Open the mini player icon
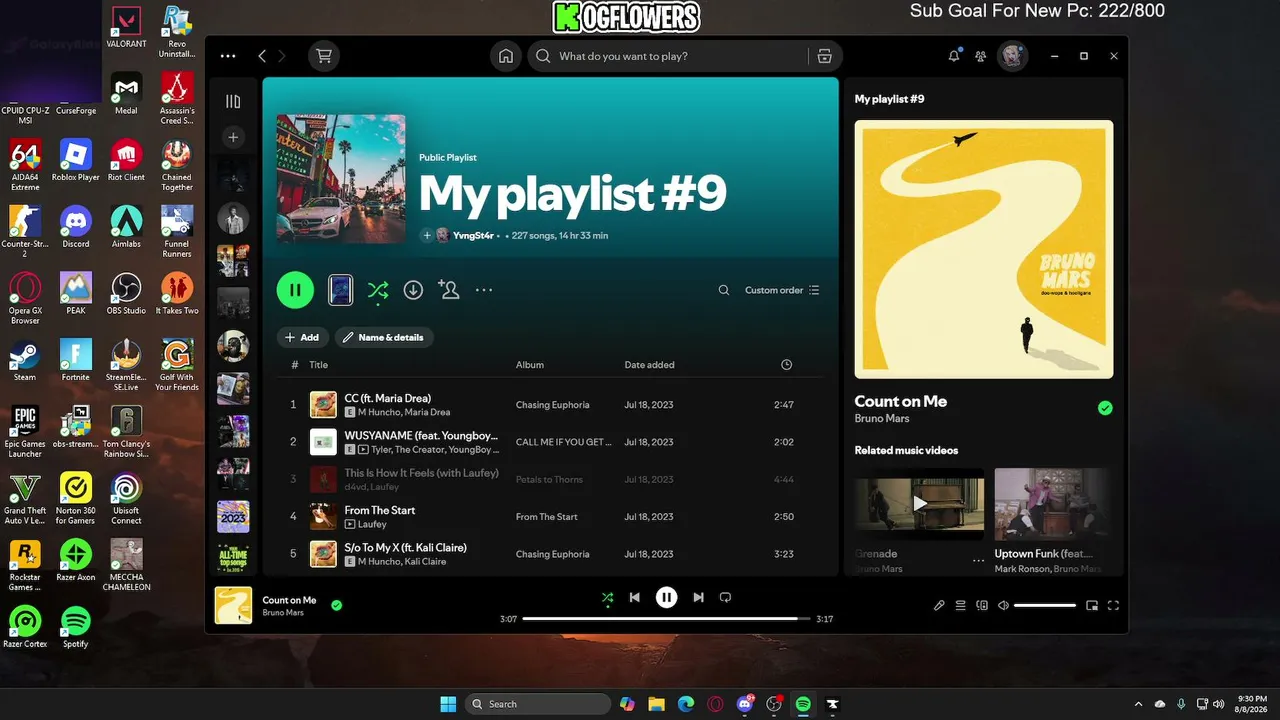The height and width of the screenshot is (720, 1280). point(1092,605)
